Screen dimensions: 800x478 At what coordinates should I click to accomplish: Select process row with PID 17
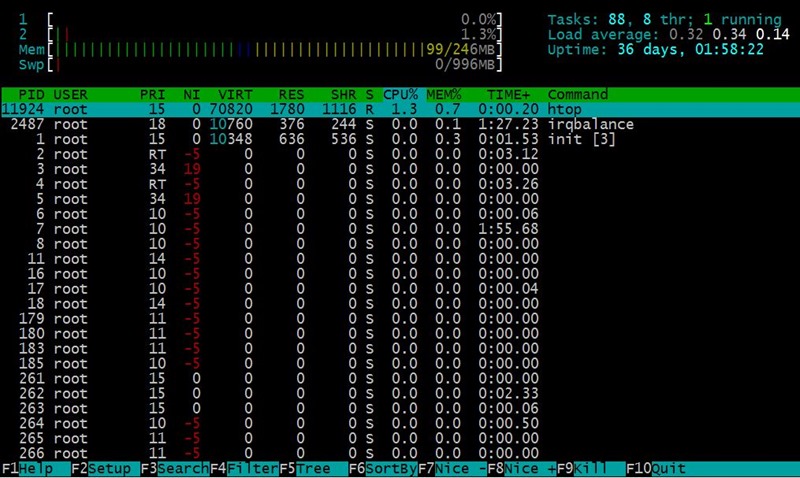pyautogui.click(x=400, y=289)
